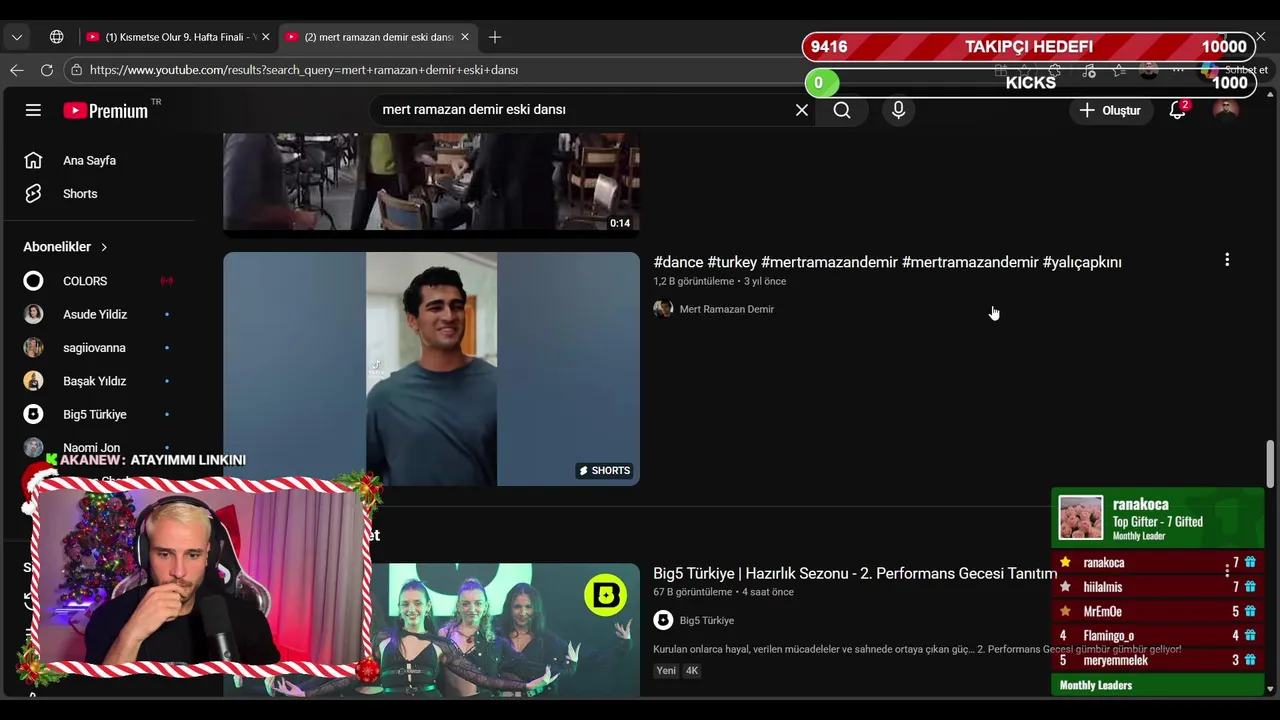The width and height of the screenshot is (1280, 720).
Task: Open Asude Yildiz channel subscription
Action: click(99, 314)
